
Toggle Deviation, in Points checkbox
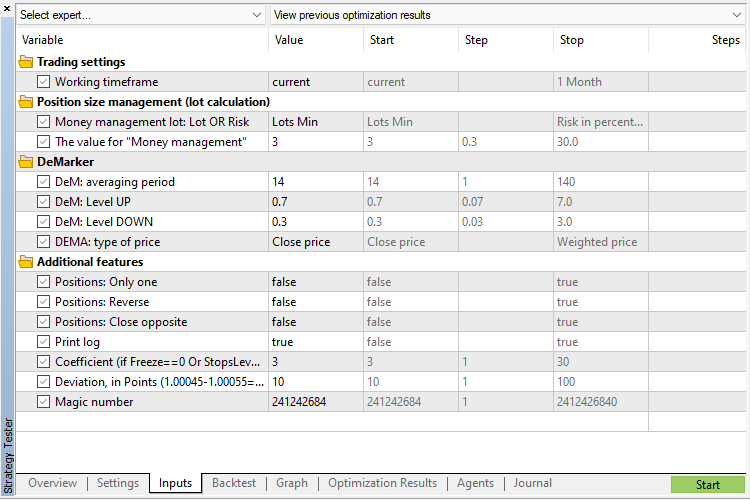coord(43,382)
